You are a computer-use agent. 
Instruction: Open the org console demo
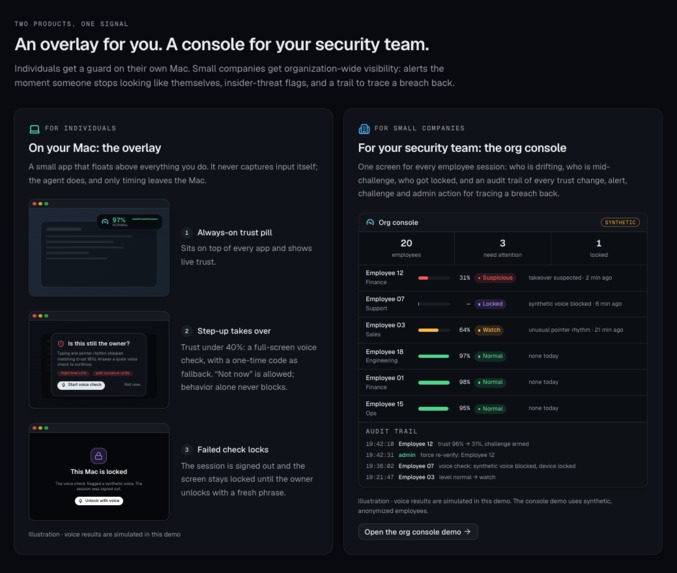[x=418, y=532]
